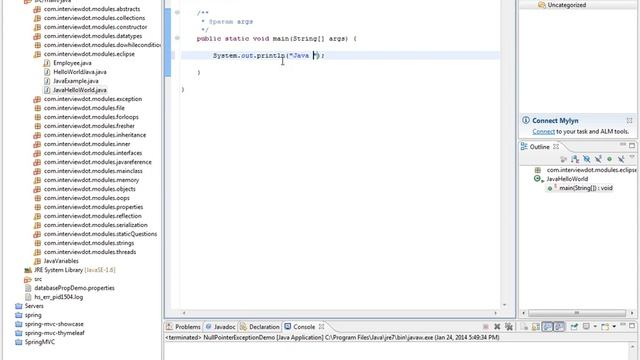Viewport: 640px width, 360px height.
Task: Select JavaHelloWorld.java in Package Explorer
Action: point(80,90)
